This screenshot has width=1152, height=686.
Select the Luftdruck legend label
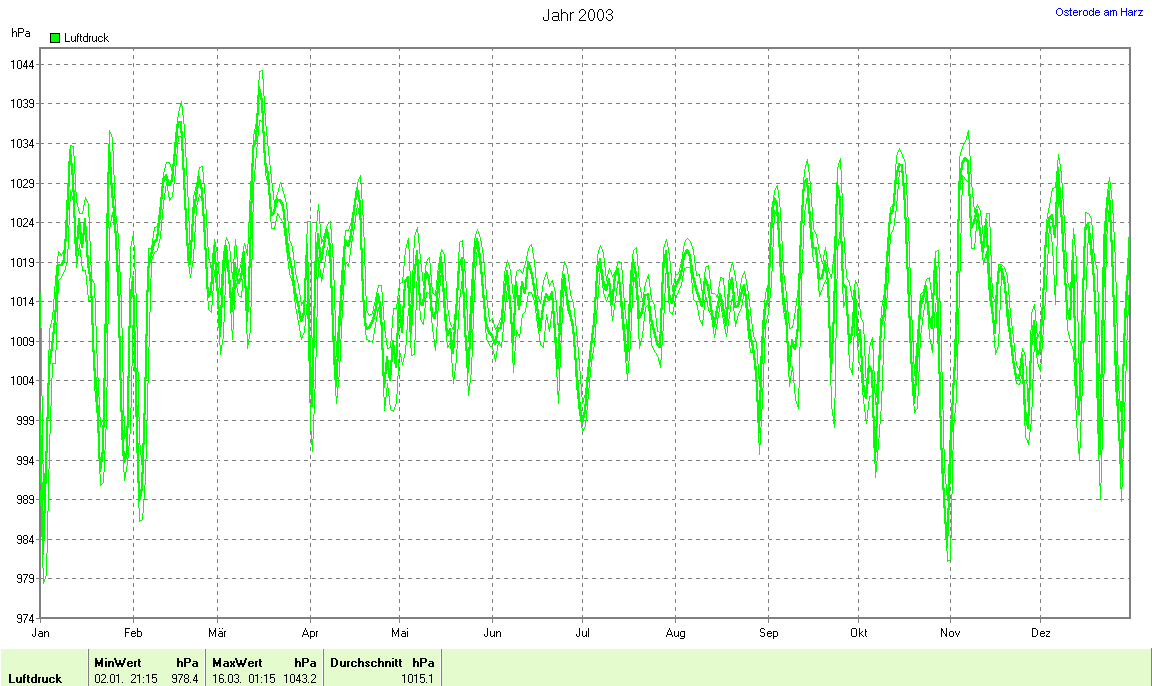[x=86, y=38]
